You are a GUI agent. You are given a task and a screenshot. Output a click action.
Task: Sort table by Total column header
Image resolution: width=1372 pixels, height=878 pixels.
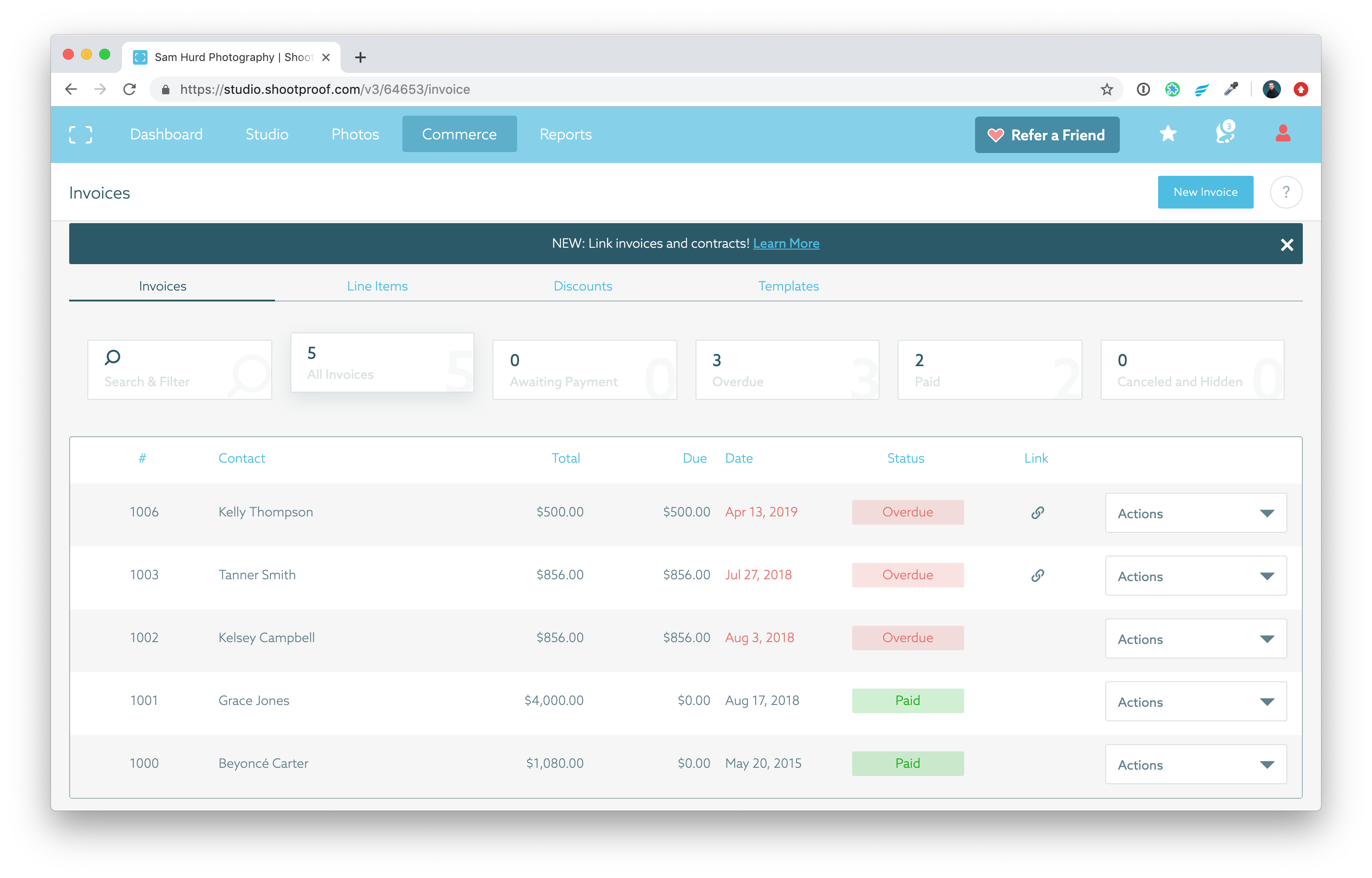(565, 459)
